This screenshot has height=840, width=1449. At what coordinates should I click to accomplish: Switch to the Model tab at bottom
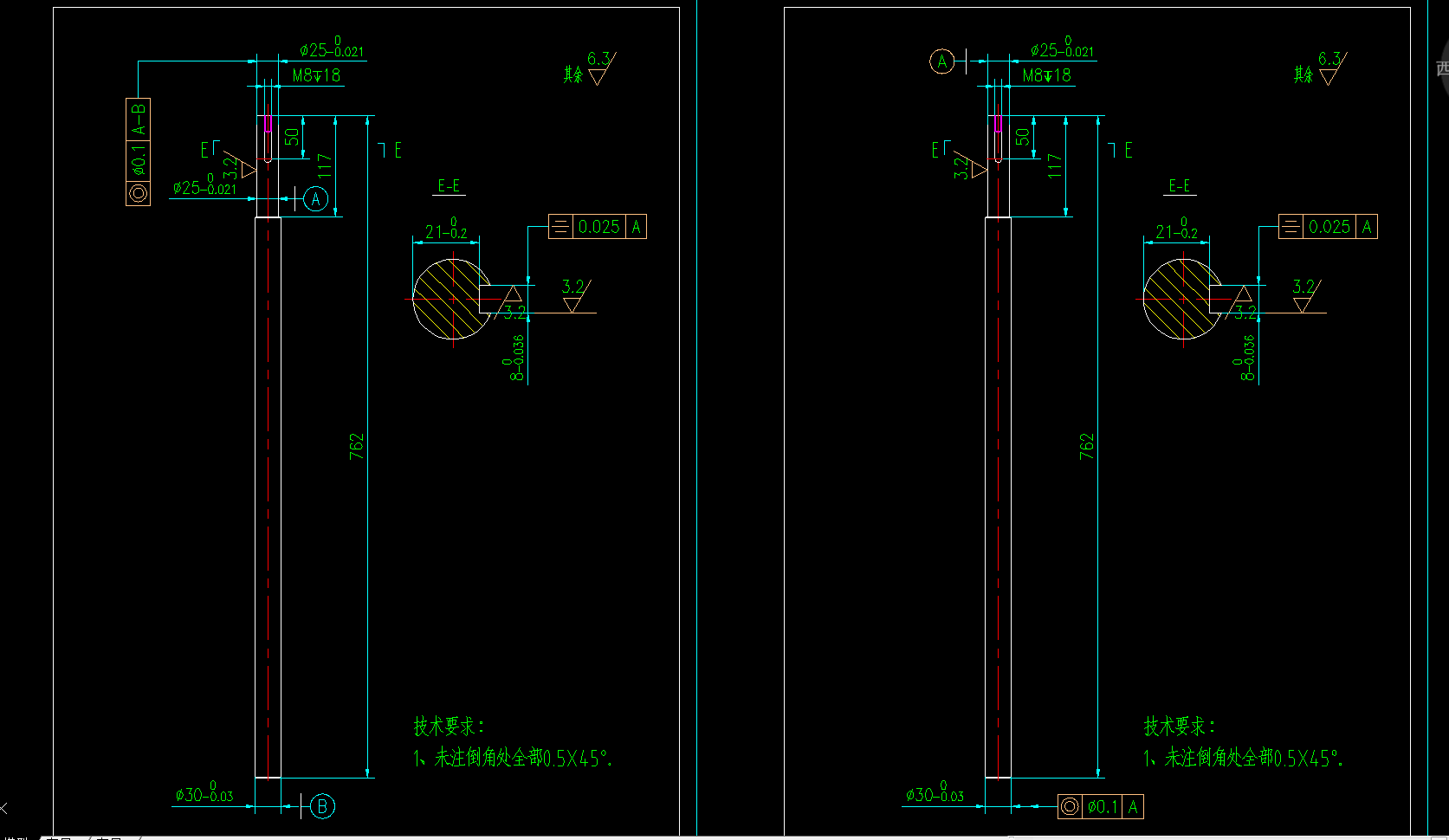point(17,837)
